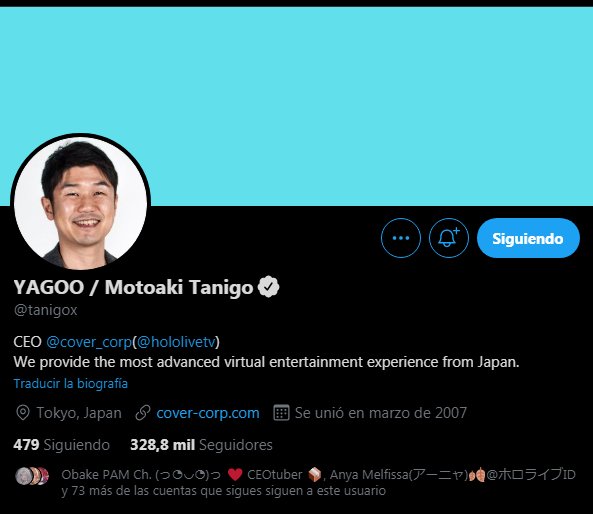The width and height of the screenshot is (593, 514).
Task: Click the location pin icon near Tokyo
Action: click(23, 413)
